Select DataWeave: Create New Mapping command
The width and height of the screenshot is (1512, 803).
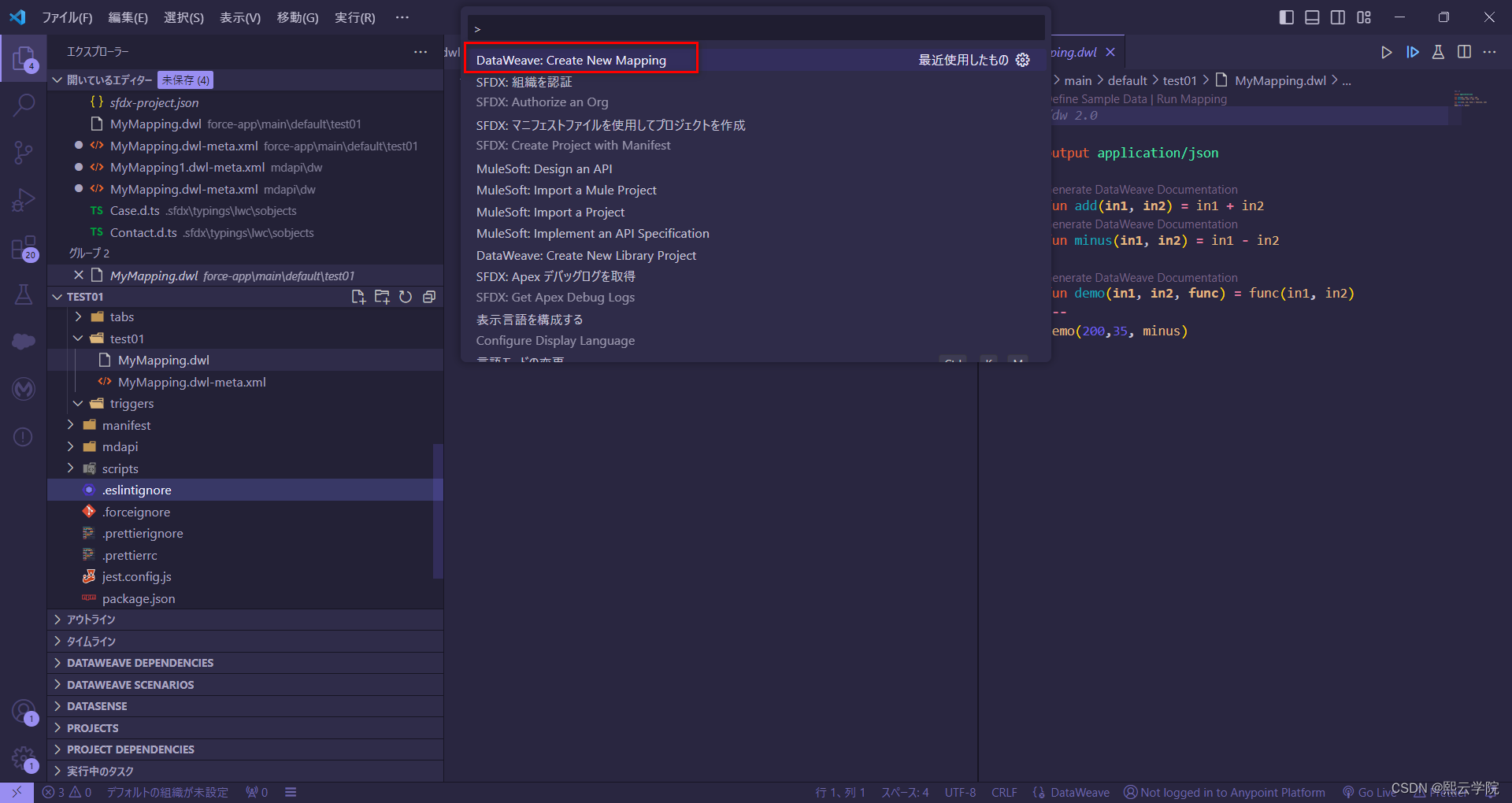pos(756,60)
